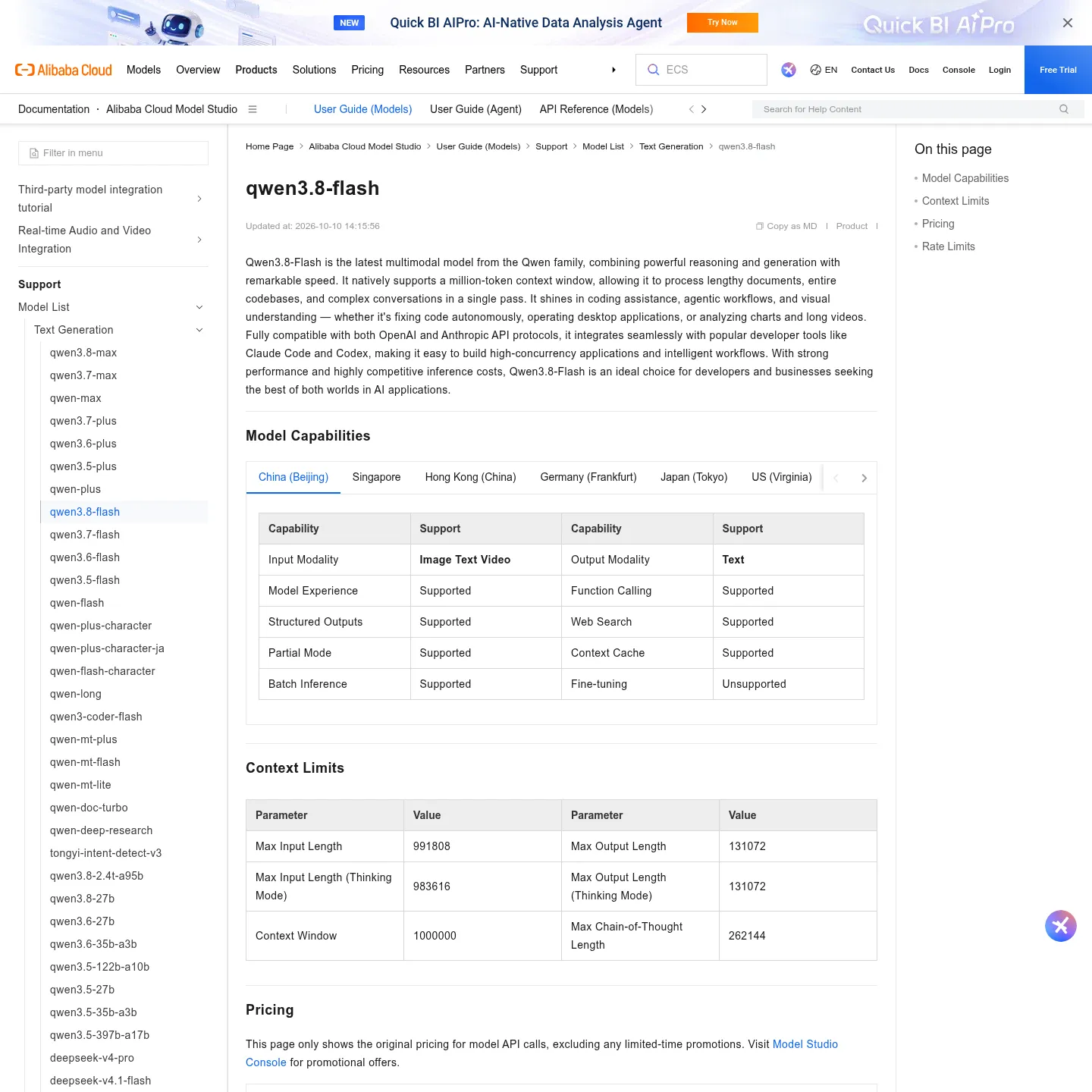Go to next documentation tab arrow
Image resolution: width=1092 pixels, height=1092 pixels.
click(704, 109)
